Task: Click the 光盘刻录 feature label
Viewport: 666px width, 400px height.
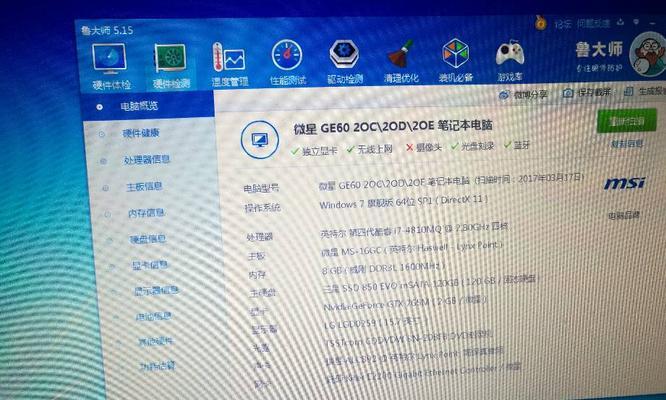Action: [477, 146]
